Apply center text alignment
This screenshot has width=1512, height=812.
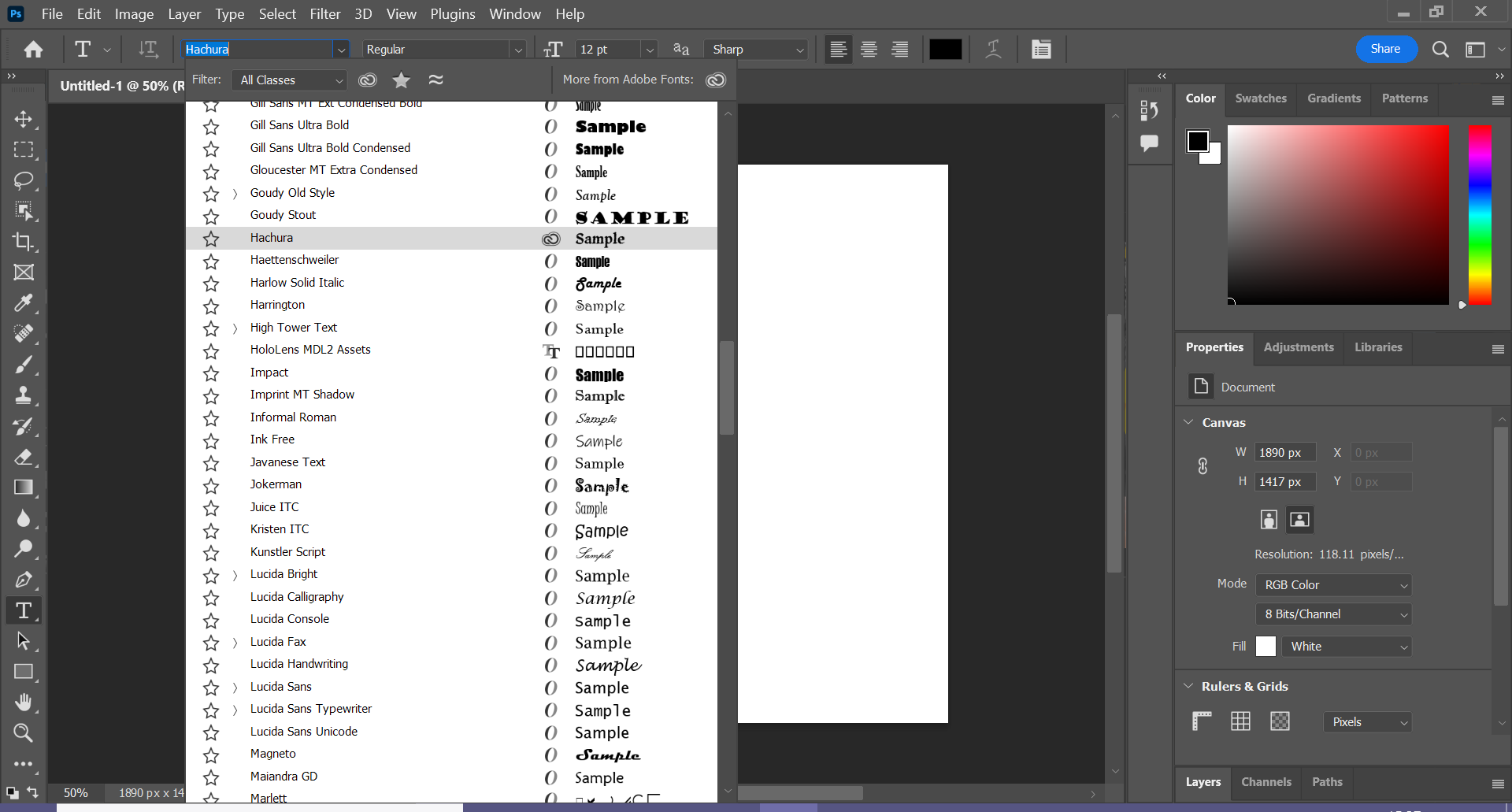[x=868, y=49]
